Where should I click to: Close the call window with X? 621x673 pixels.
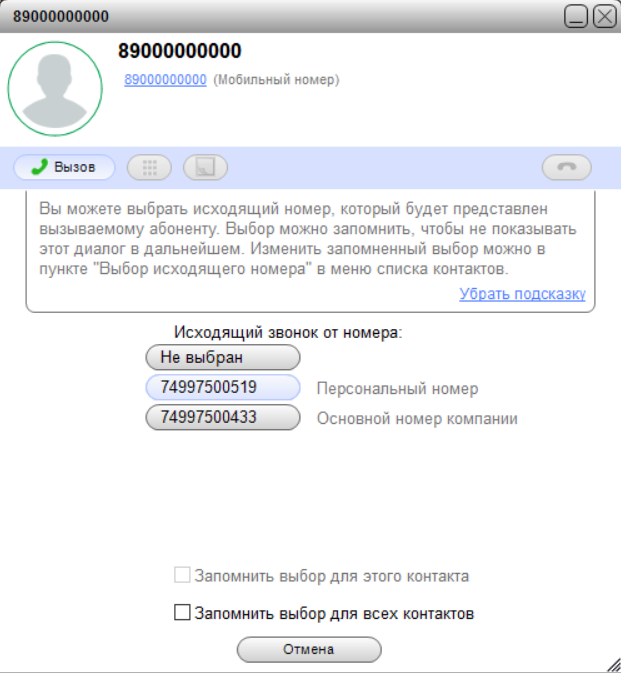[x=605, y=17]
